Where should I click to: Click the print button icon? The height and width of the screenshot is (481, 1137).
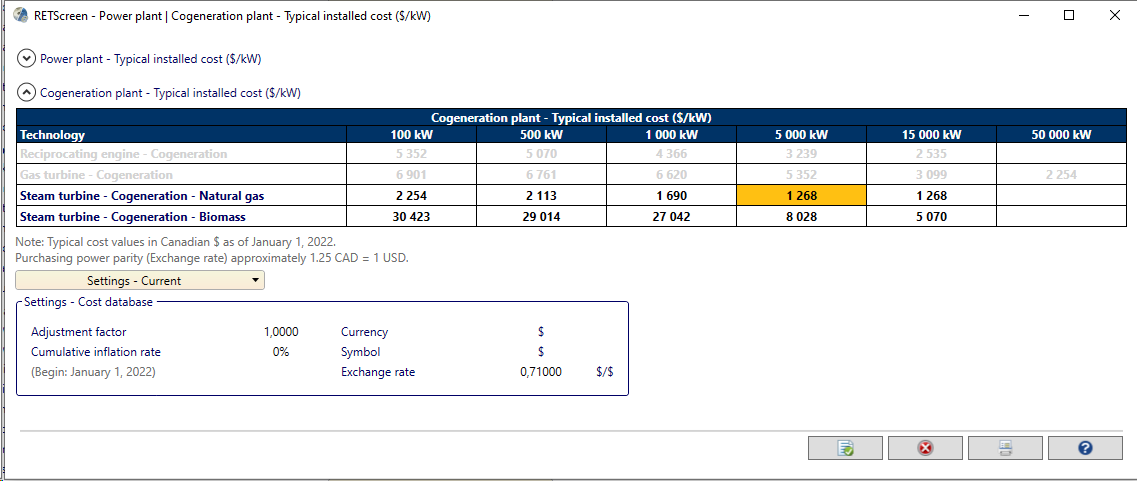pos(1005,448)
